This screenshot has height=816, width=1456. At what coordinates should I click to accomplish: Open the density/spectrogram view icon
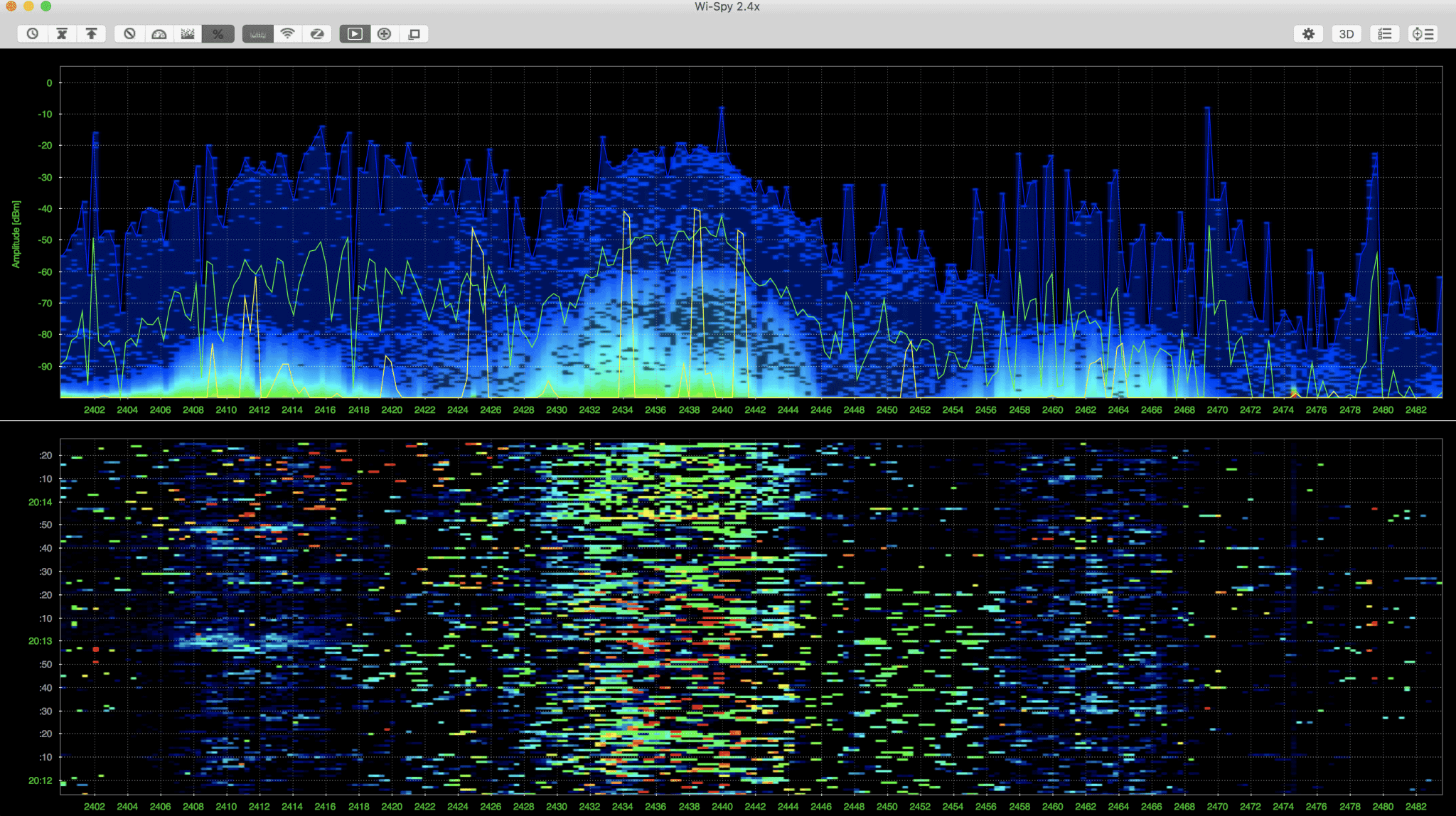(x=188, y=33)
